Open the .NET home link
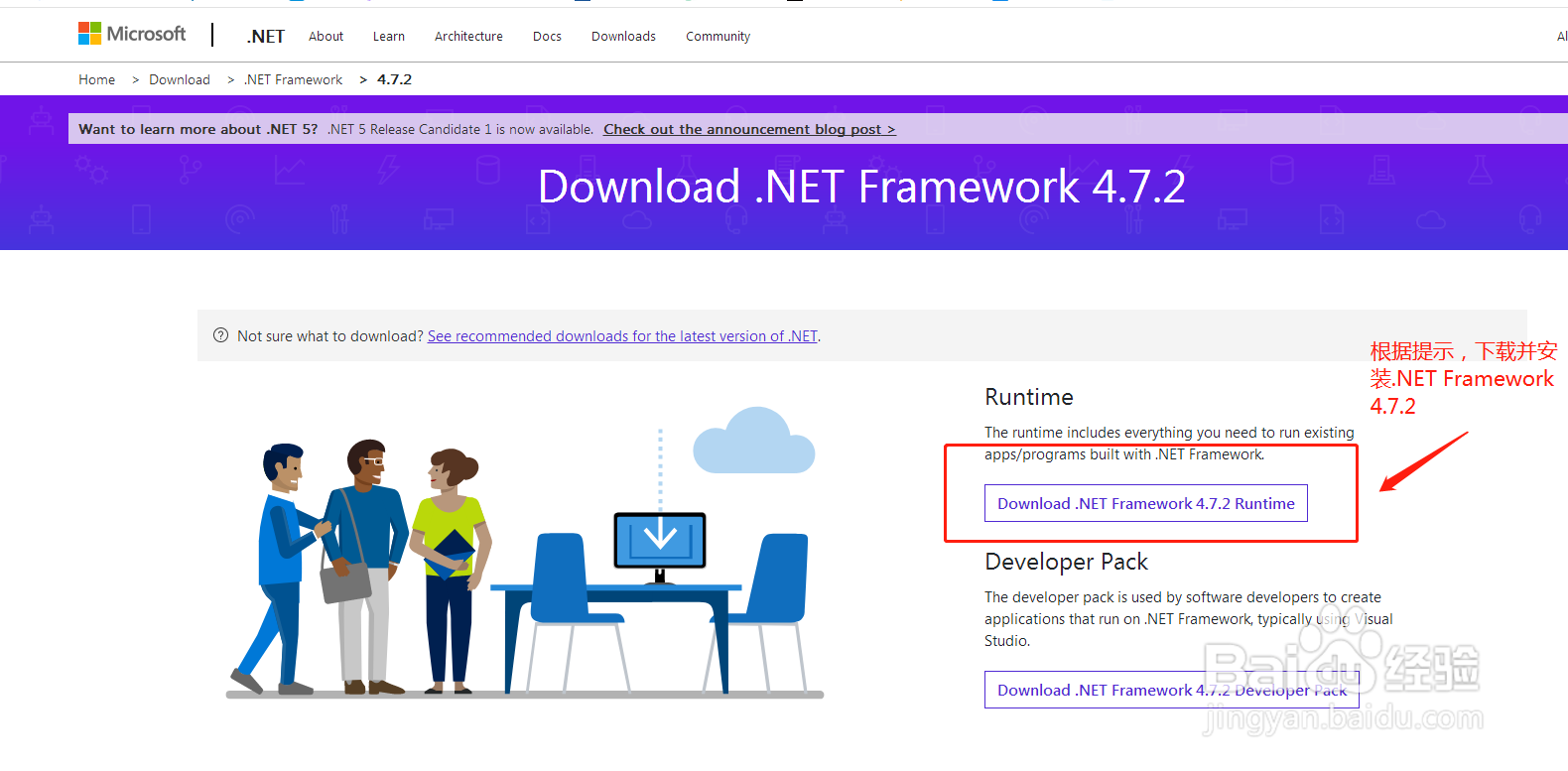The height and width of the screenshot is (771, 1568). coord(265,37)
